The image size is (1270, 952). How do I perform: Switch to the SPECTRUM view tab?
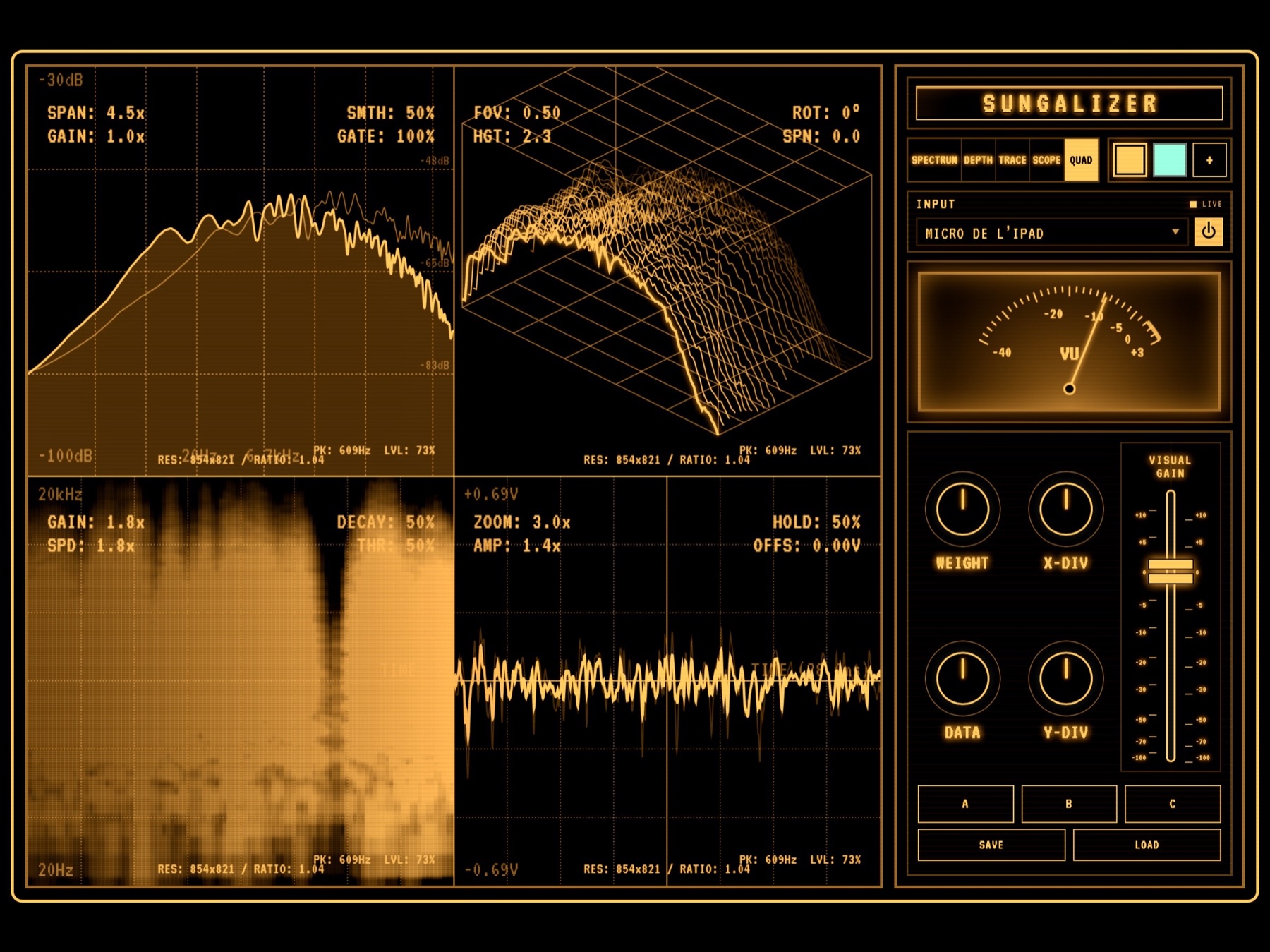tap(934, 160)
